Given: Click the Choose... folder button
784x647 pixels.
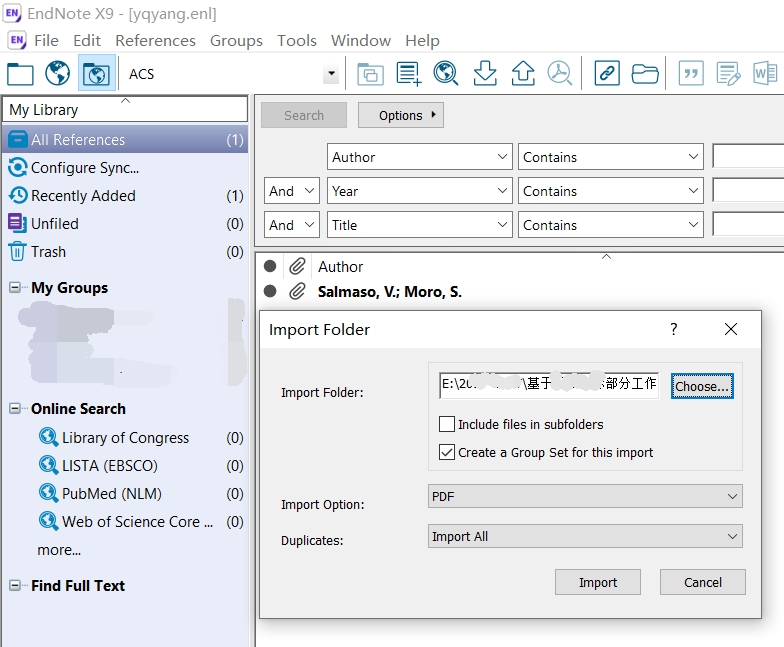Looking at the screenshot, I should (x=702, y=386).
